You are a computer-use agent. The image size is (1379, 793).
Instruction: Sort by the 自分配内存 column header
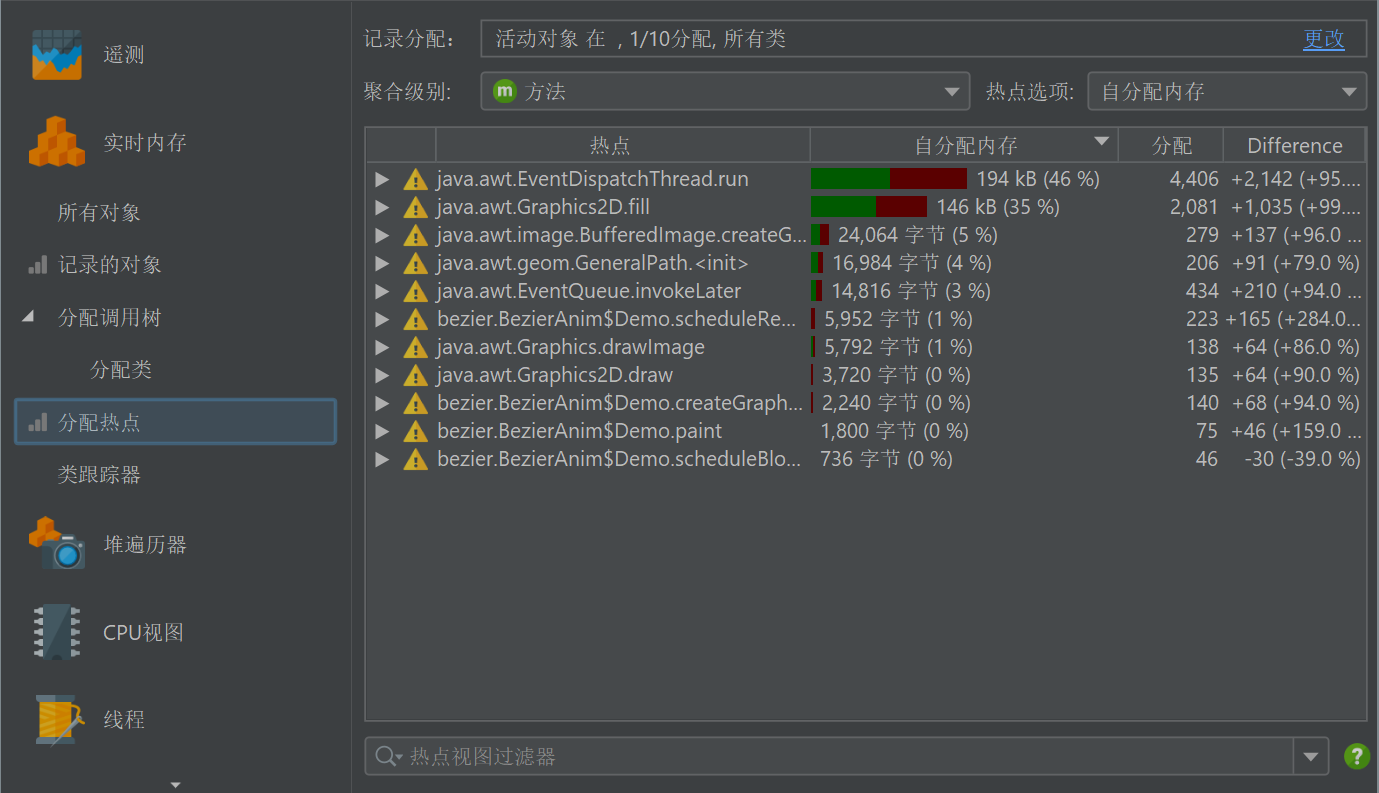(x=964, y=146)
